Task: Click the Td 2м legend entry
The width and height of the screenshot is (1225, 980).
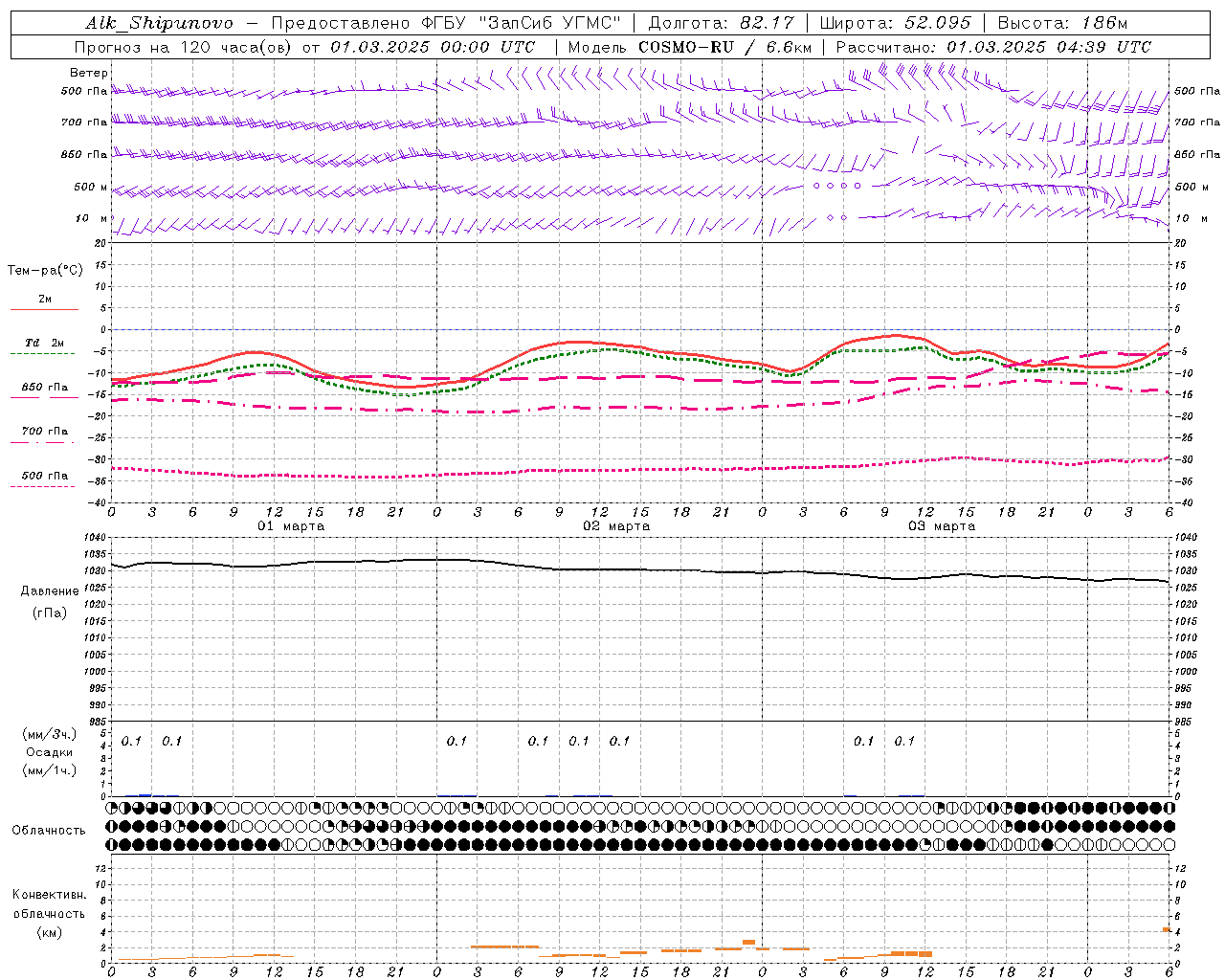Action: [x=44, y=343]
